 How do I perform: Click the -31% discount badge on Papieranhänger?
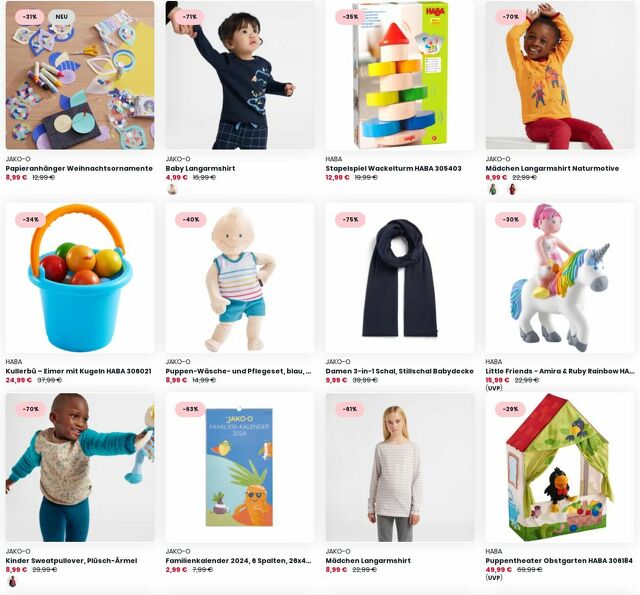pos(30,17)
